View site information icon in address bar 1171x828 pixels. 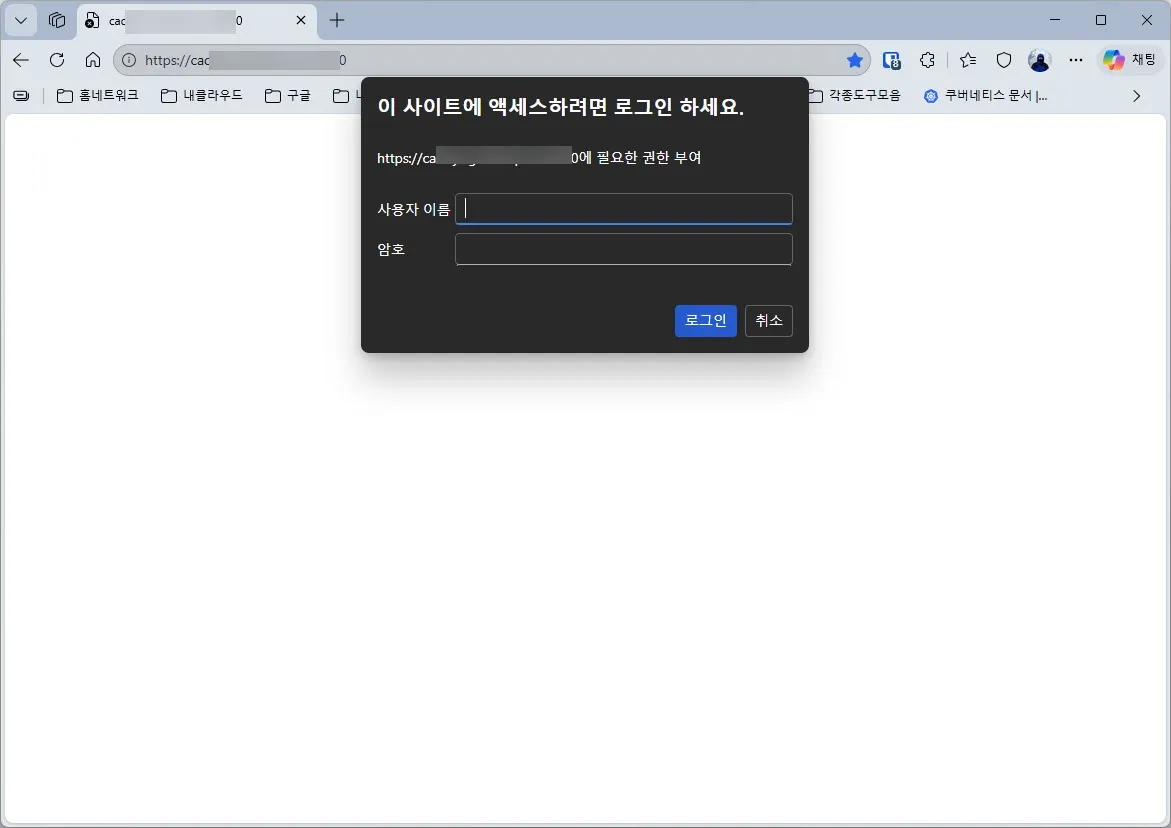pos(129,60)
